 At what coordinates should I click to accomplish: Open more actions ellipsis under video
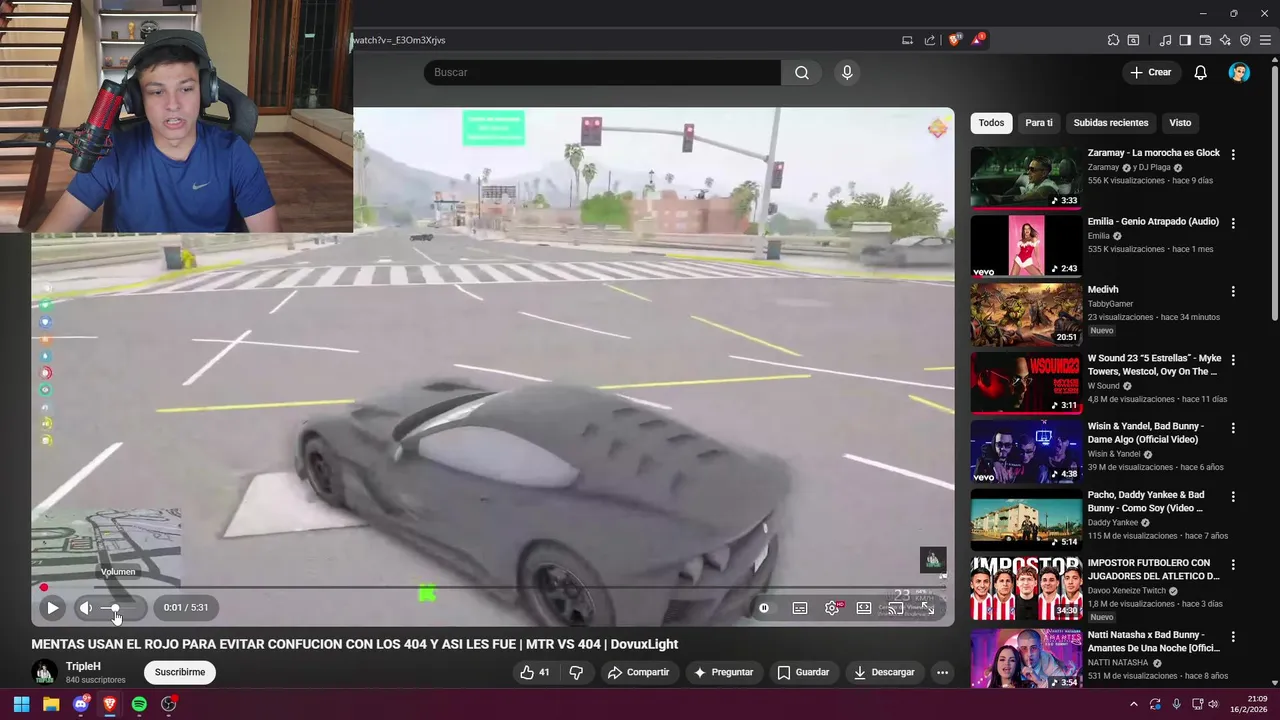(942, 672)
